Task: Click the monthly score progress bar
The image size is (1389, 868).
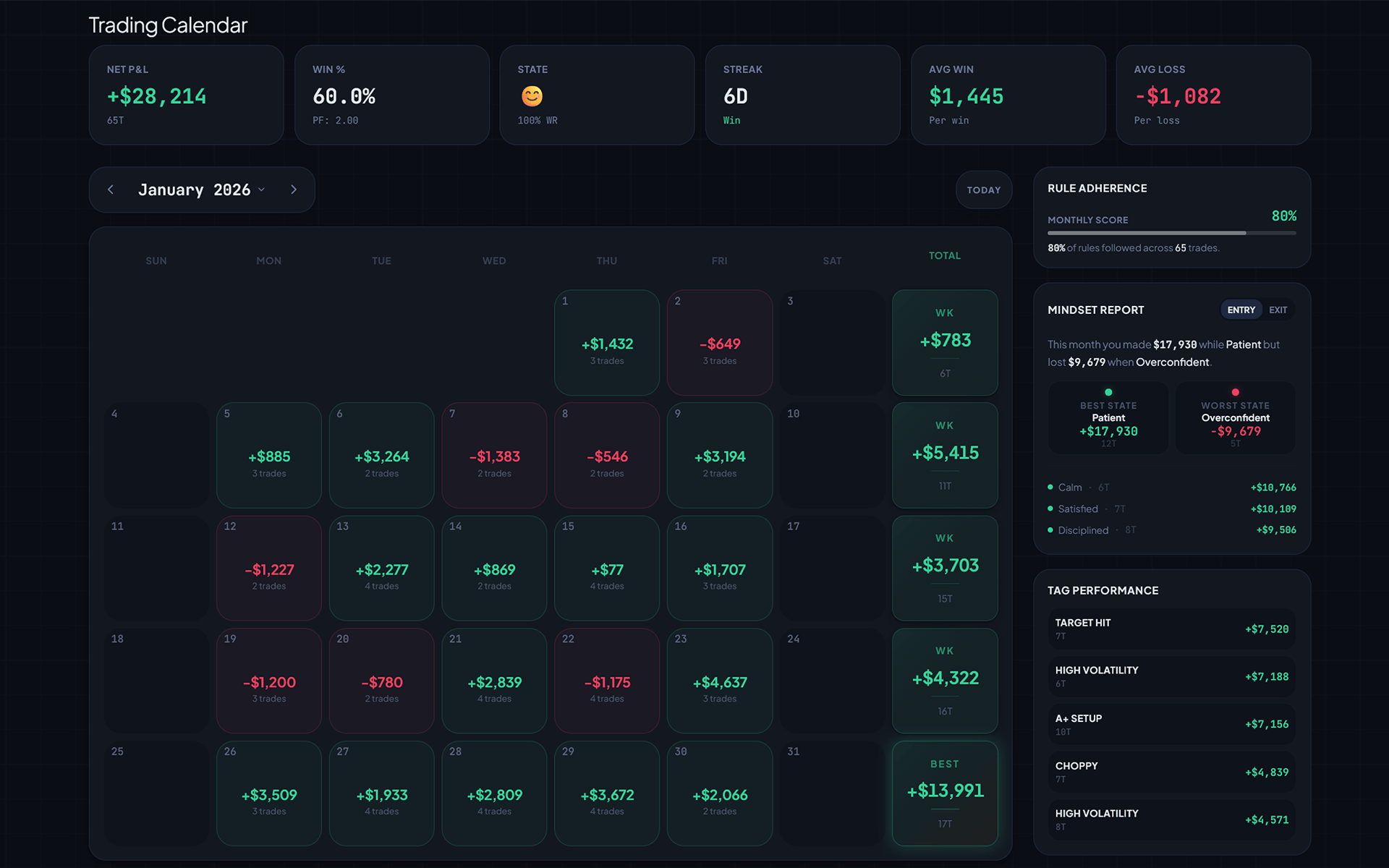Action: pos(1171,233)
